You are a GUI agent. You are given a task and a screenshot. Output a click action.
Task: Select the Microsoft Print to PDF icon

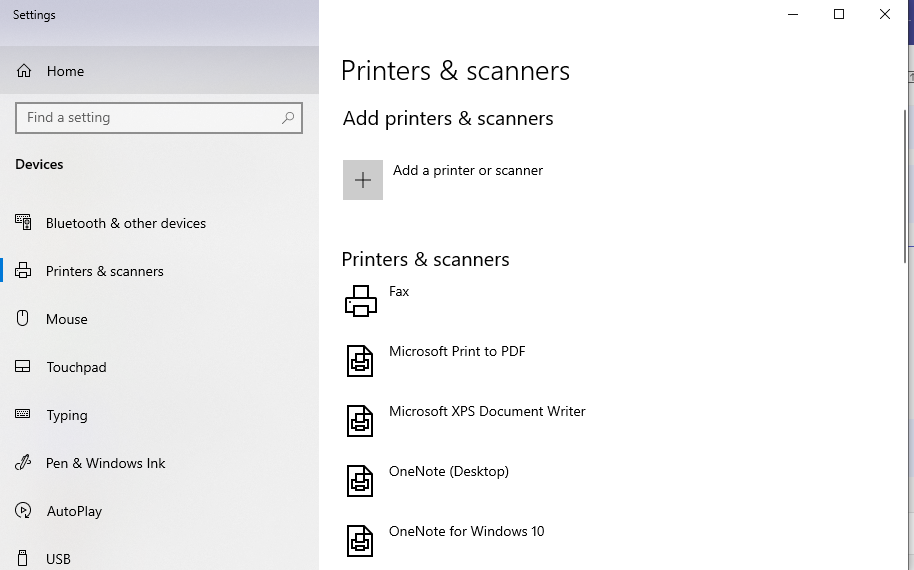pyautogui.click(x=360, y=361)
